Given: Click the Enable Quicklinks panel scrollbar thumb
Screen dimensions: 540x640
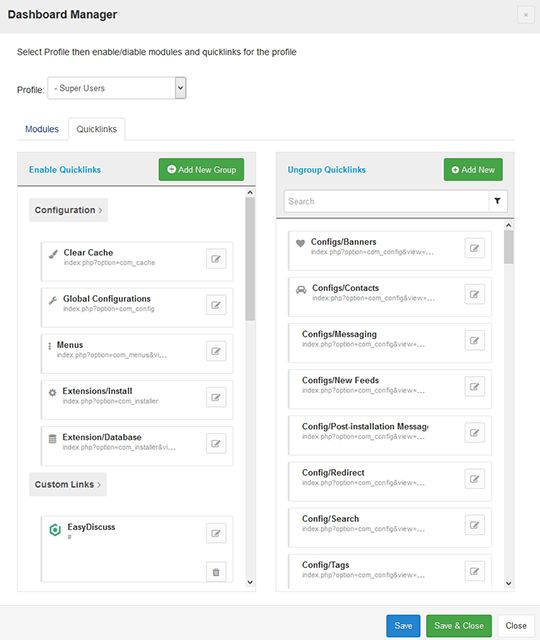Looking at the screenshot, I should pos(250,259).
